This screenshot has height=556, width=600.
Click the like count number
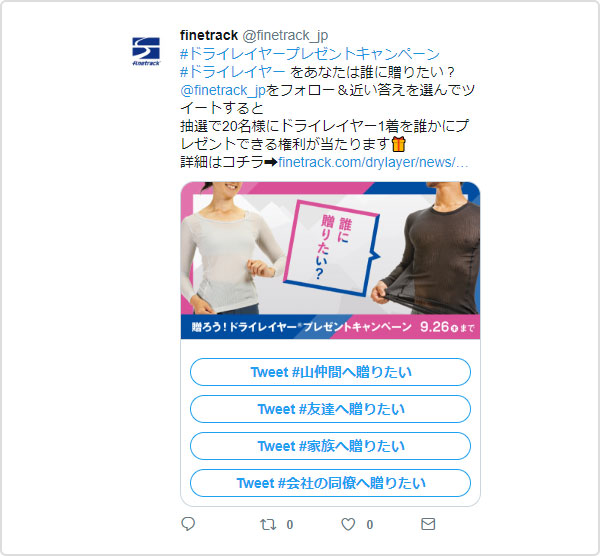[x=370, y=525]
